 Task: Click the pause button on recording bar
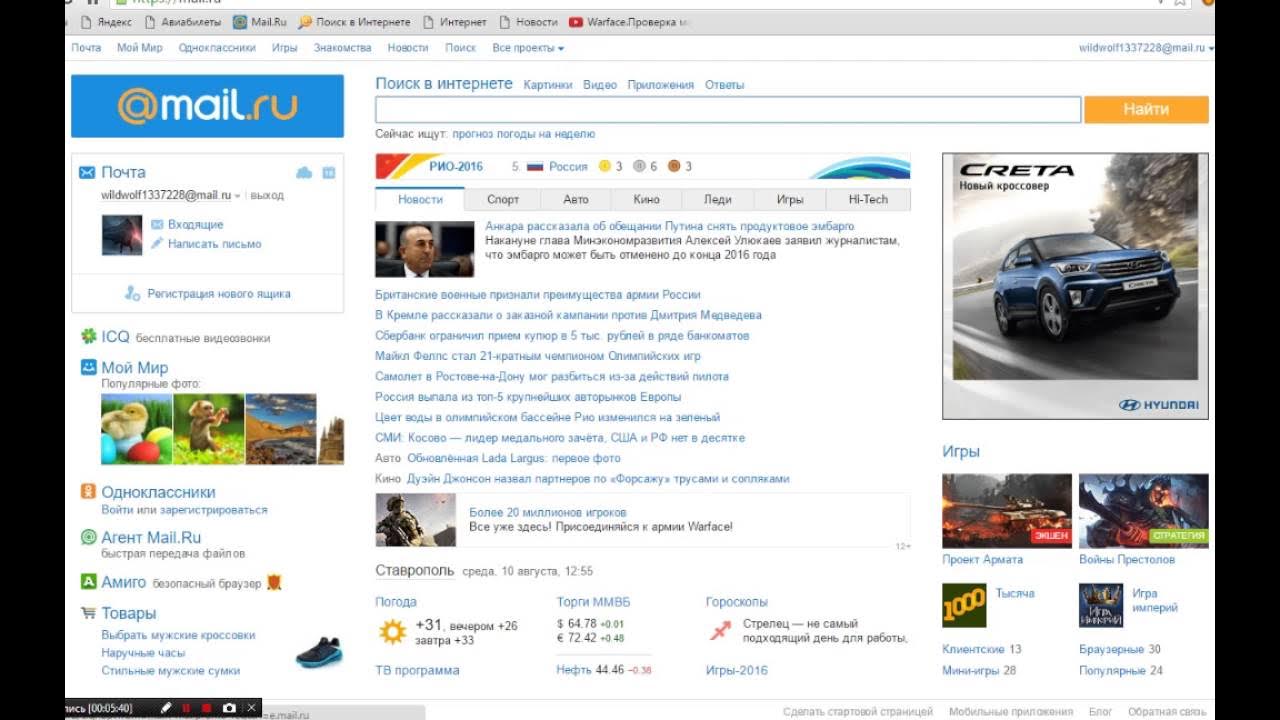coord(186,708)
